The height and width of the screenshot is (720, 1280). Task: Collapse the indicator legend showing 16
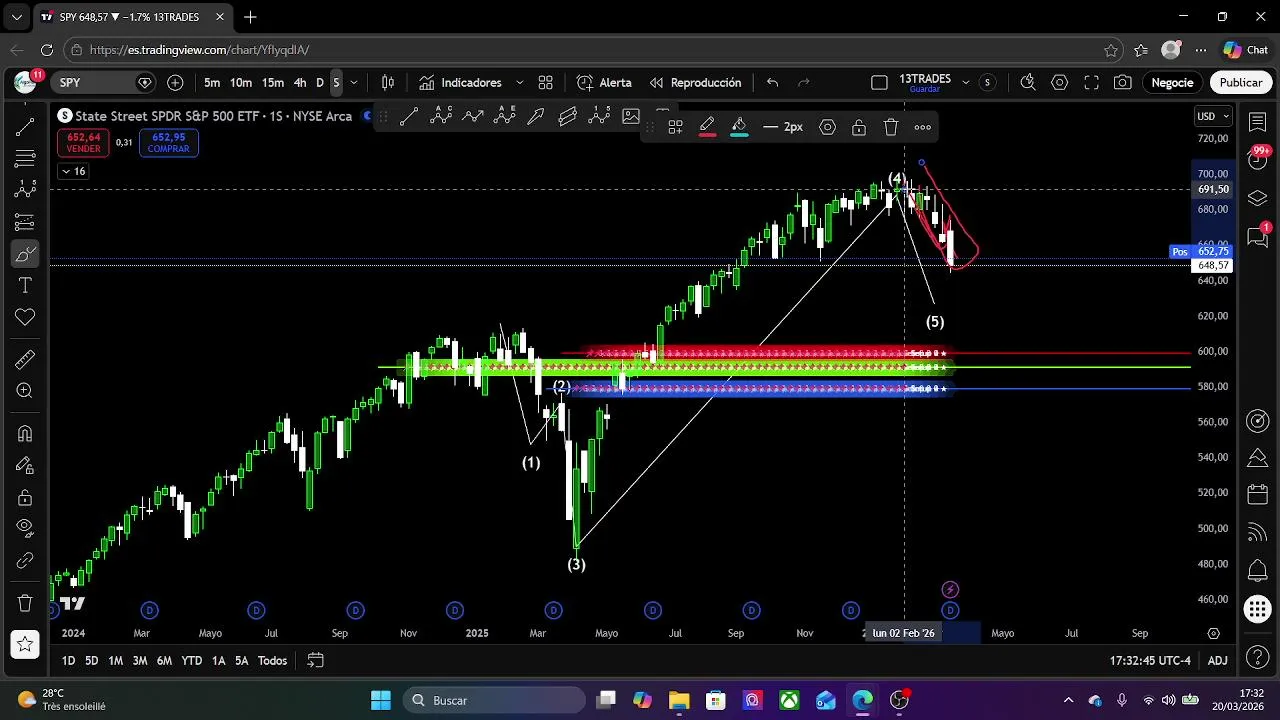pos(73,171)
